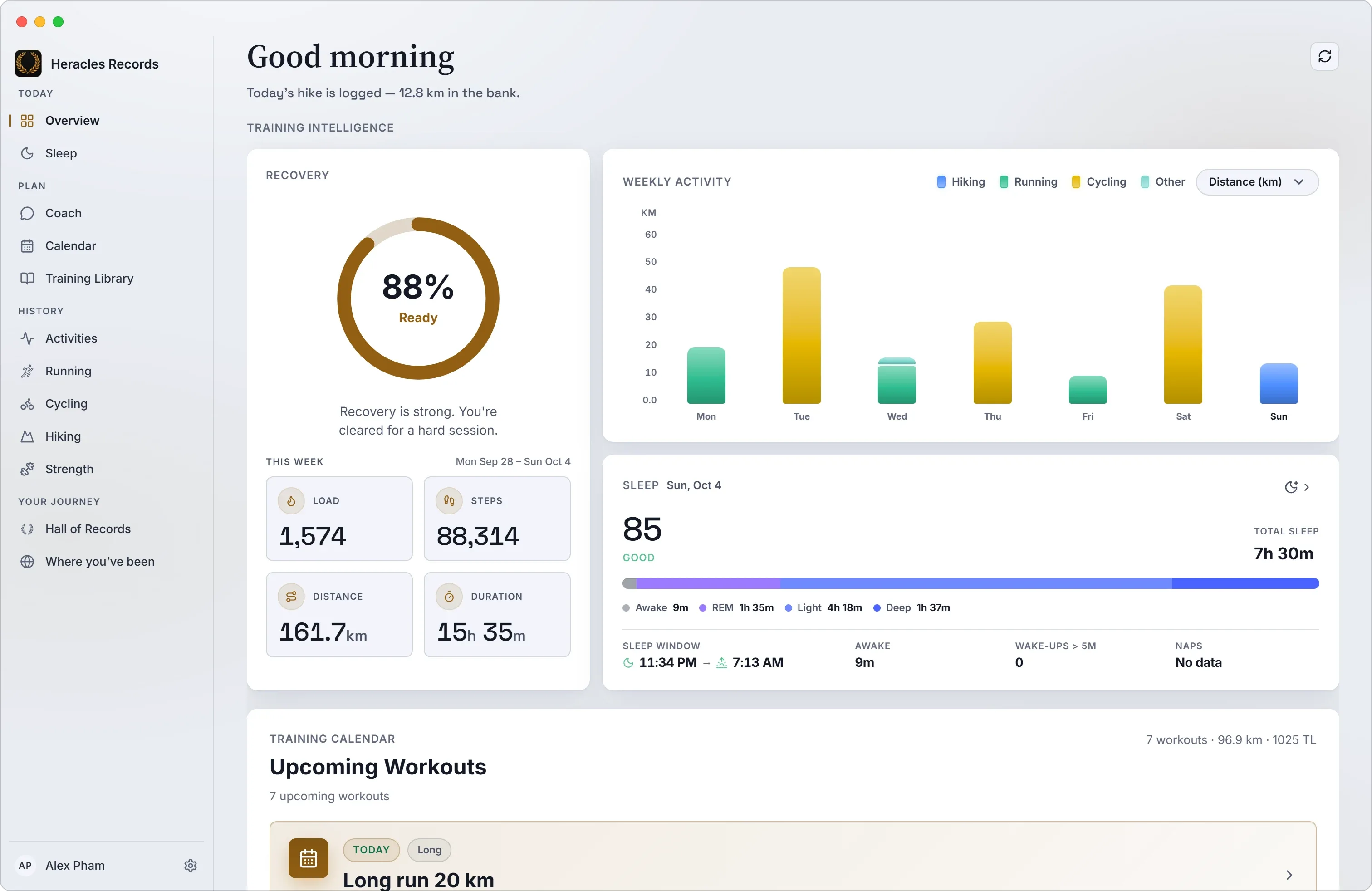Click the TODAY tag on workout

(371, 850)
